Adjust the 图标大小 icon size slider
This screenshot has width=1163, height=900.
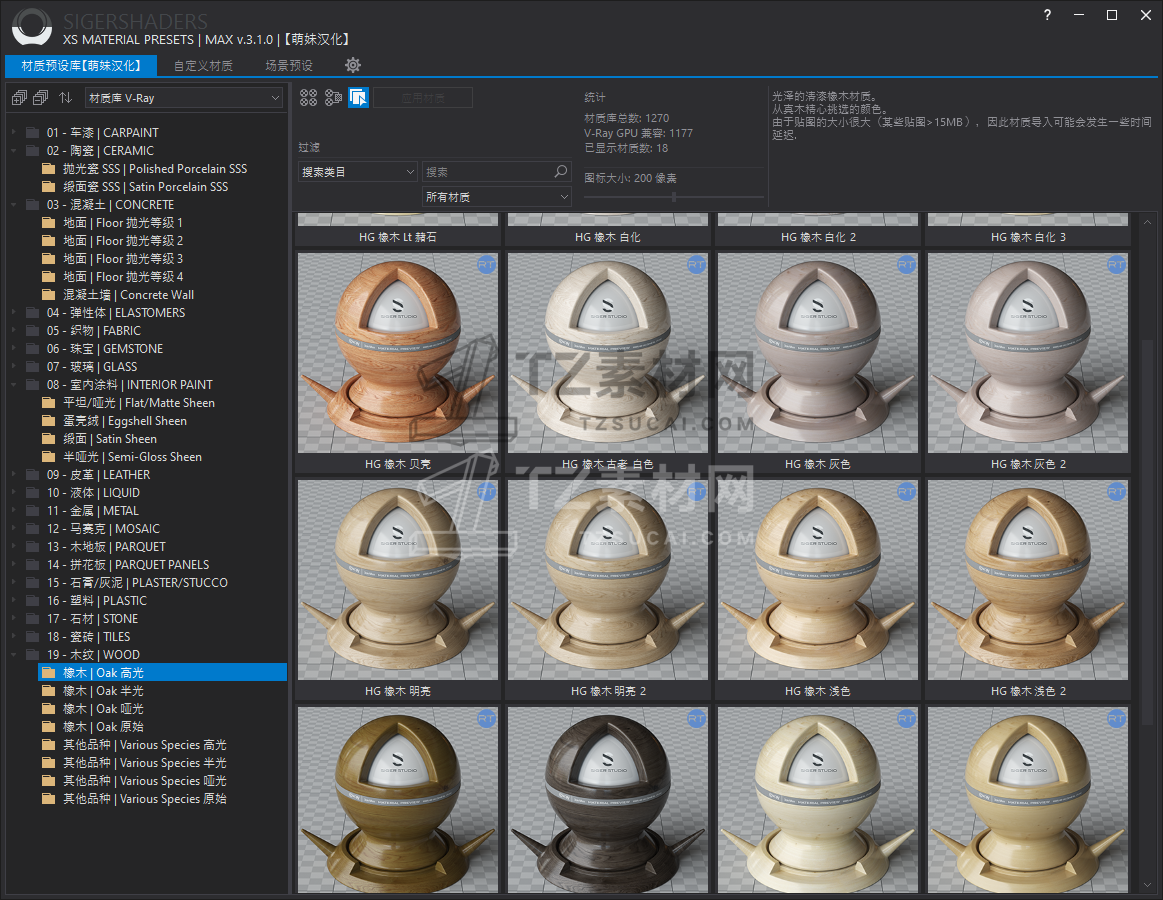pos(673,197)
